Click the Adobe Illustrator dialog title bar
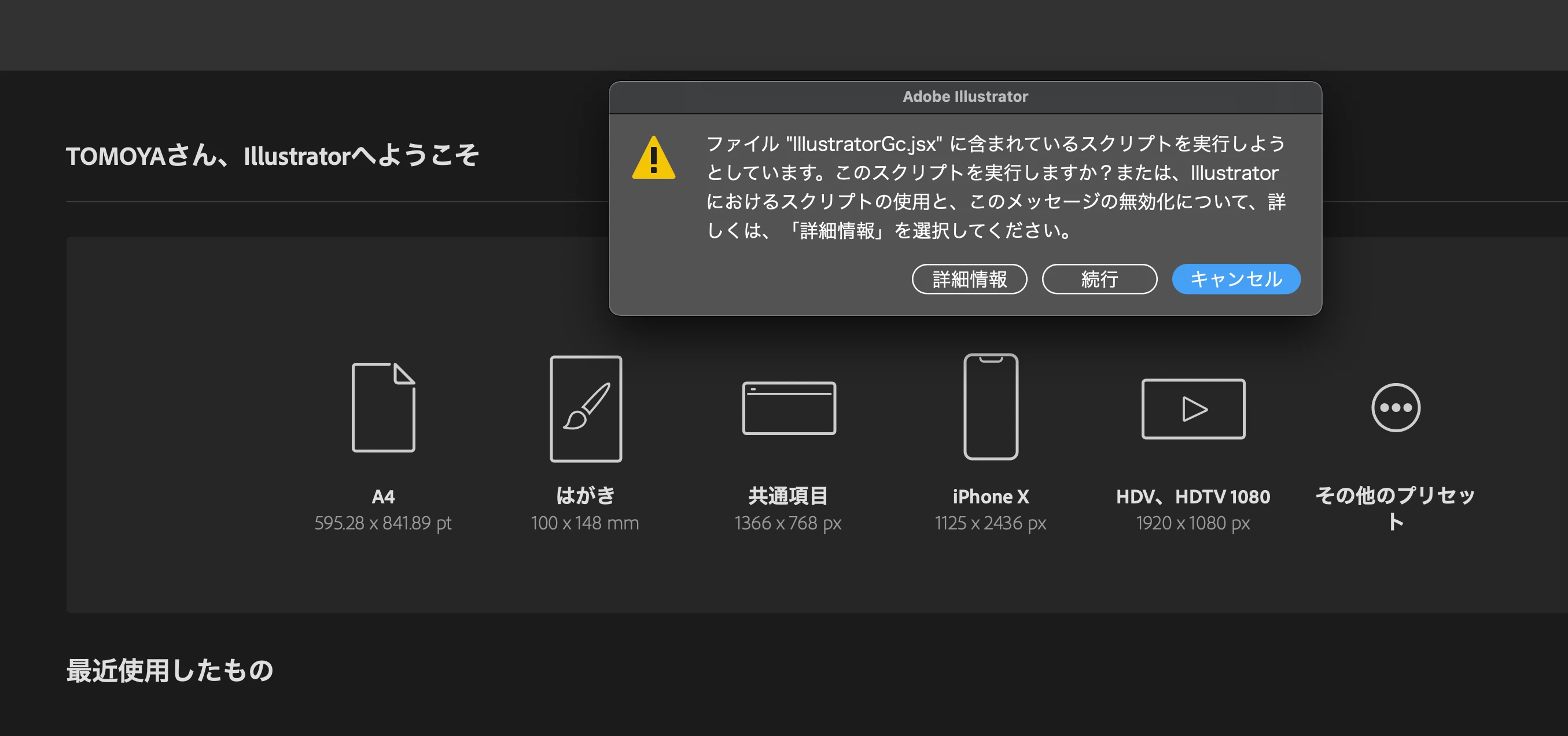This screenshot has width=1568, height=736. (x=965, y=97)
